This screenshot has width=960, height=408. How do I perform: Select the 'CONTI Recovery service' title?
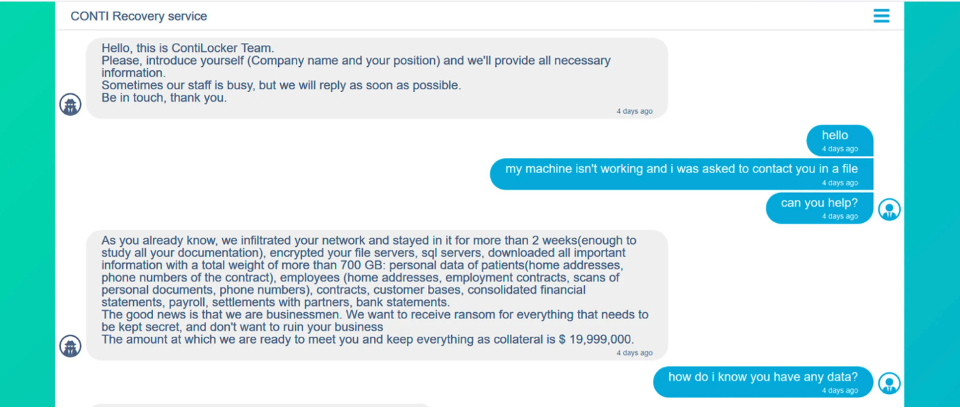(x=139, y=17)
